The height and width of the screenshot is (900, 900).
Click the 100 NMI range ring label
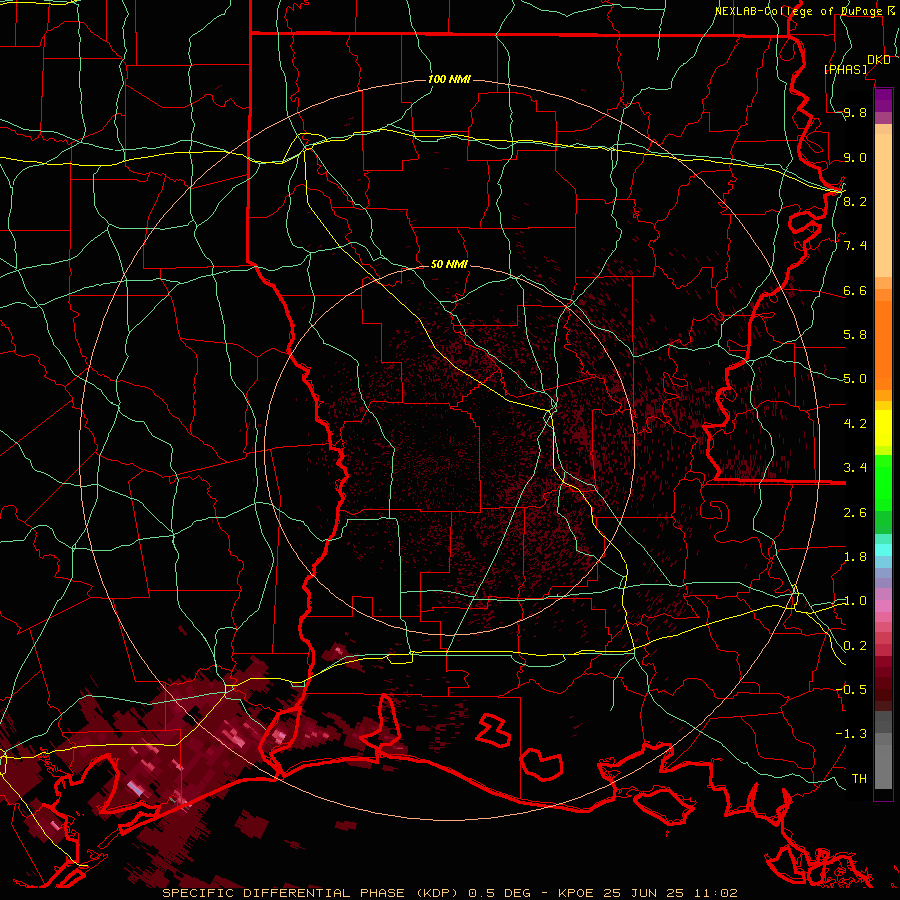pos(449,79)
